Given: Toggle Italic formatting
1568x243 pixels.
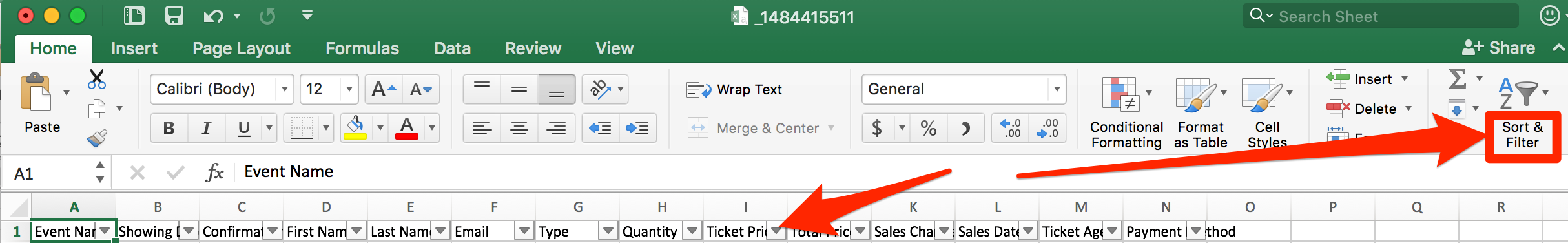Looking at the screenshot, I should tap(206, 128).
